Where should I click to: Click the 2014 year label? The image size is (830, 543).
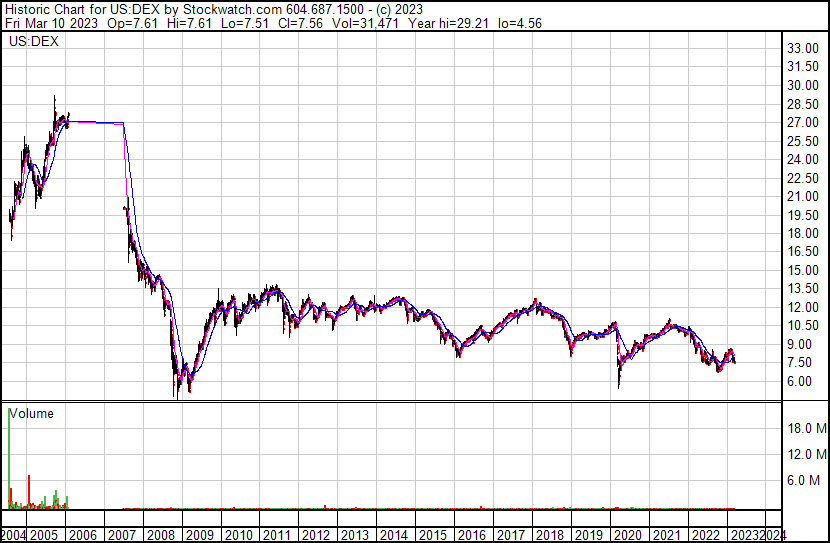point(394,535)
